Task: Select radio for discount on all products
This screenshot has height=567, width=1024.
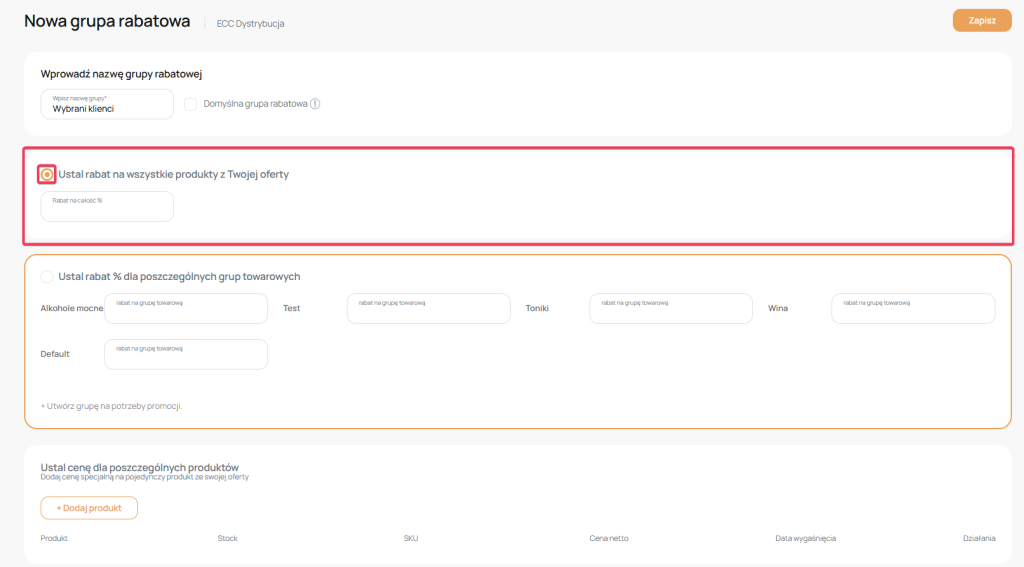Action: (47, 174)
